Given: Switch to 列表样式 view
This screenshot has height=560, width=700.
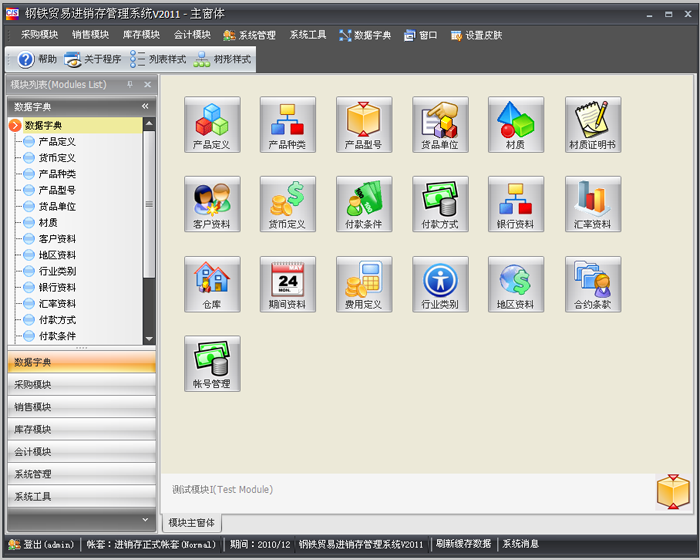Looking at the screenshot, I should tap(159, 60).
